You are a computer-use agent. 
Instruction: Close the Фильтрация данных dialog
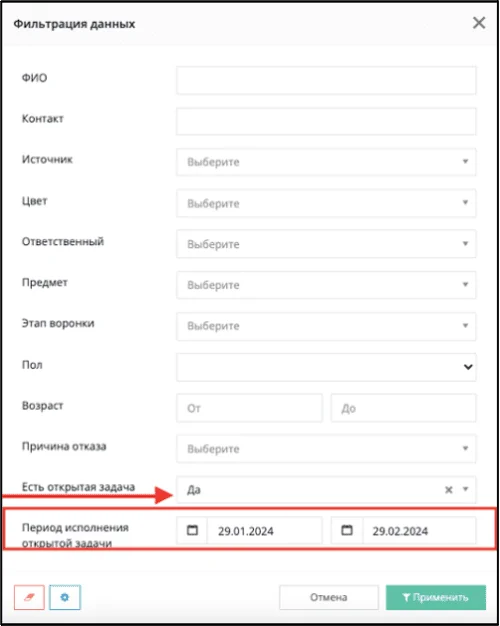tap(479, 23)
